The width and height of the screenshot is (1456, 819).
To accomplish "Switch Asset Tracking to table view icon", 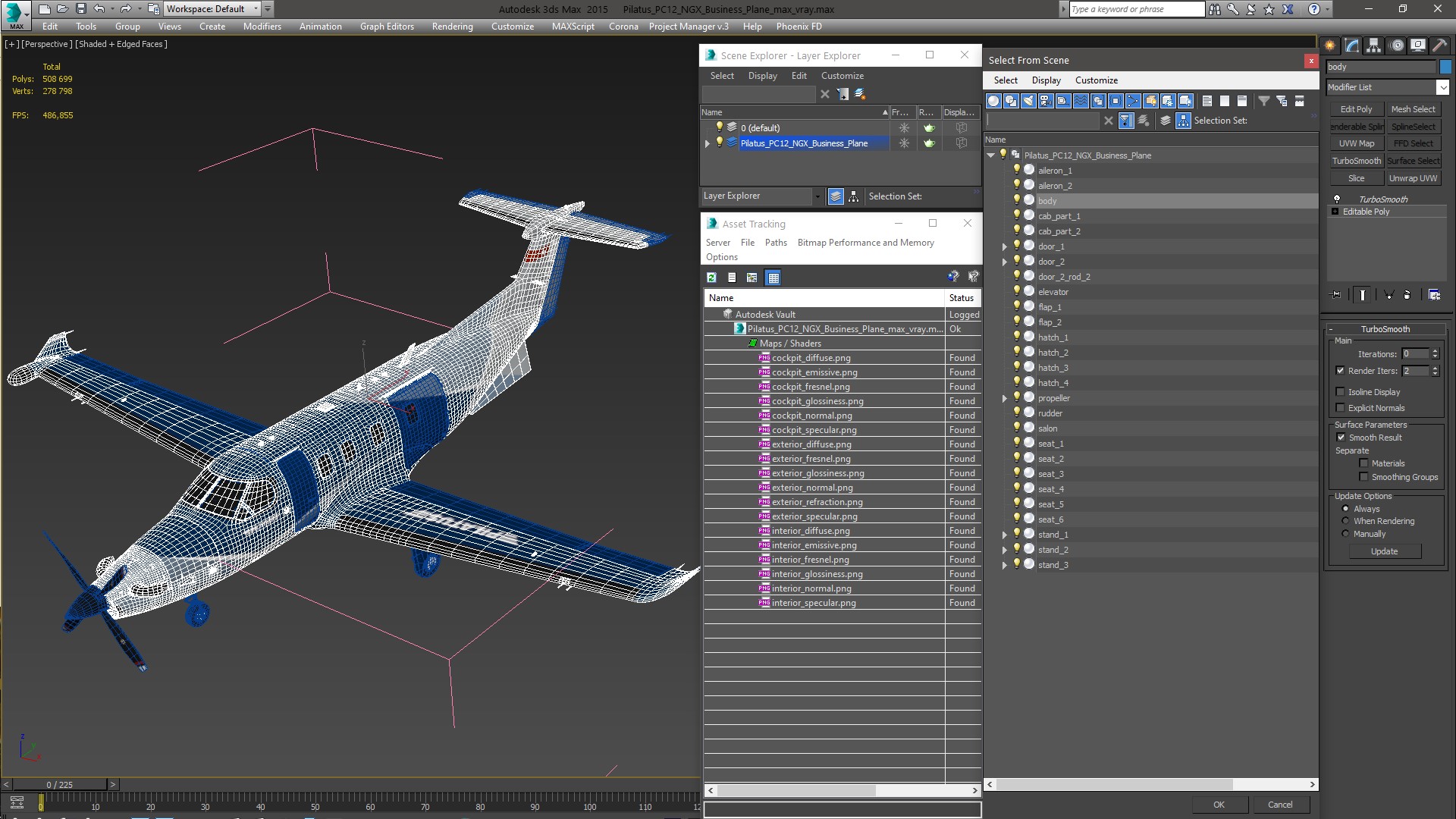I will 773,278.
